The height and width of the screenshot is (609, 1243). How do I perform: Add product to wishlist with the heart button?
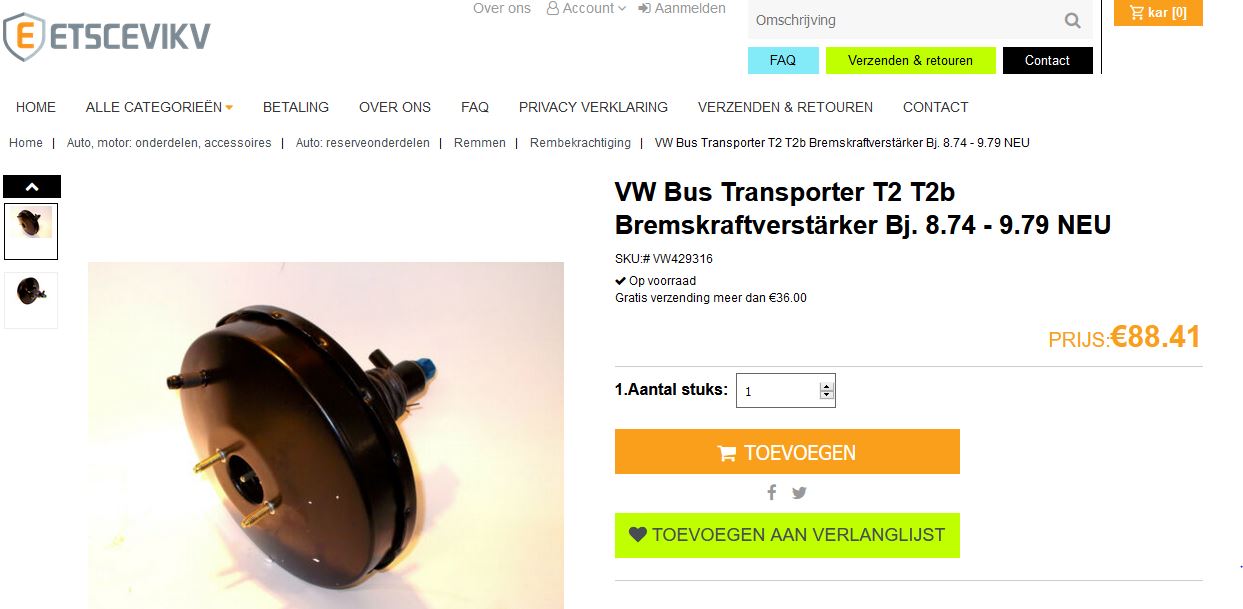click(787, 535)
